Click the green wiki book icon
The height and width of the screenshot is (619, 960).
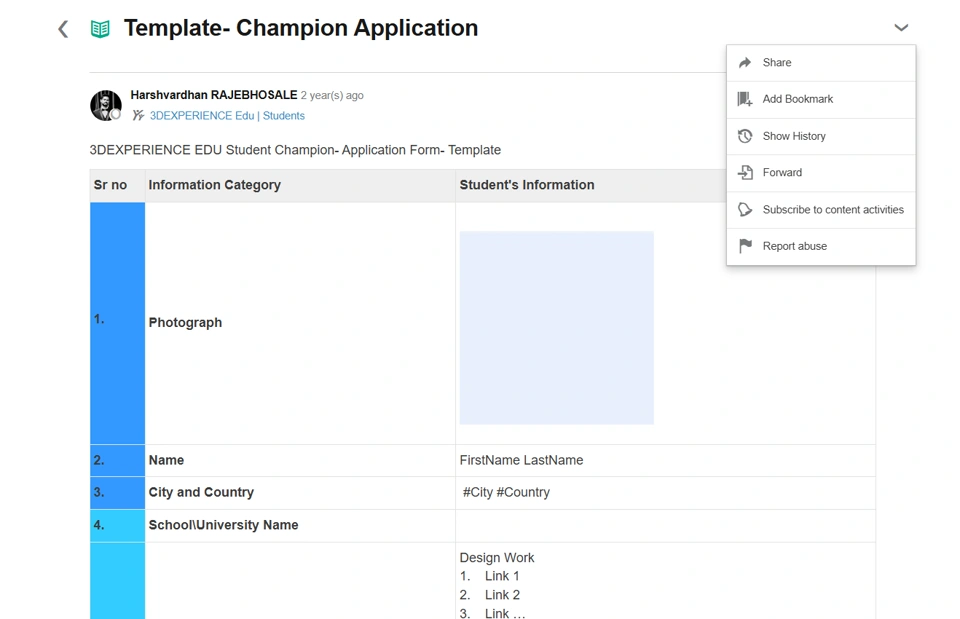(100, 29)
